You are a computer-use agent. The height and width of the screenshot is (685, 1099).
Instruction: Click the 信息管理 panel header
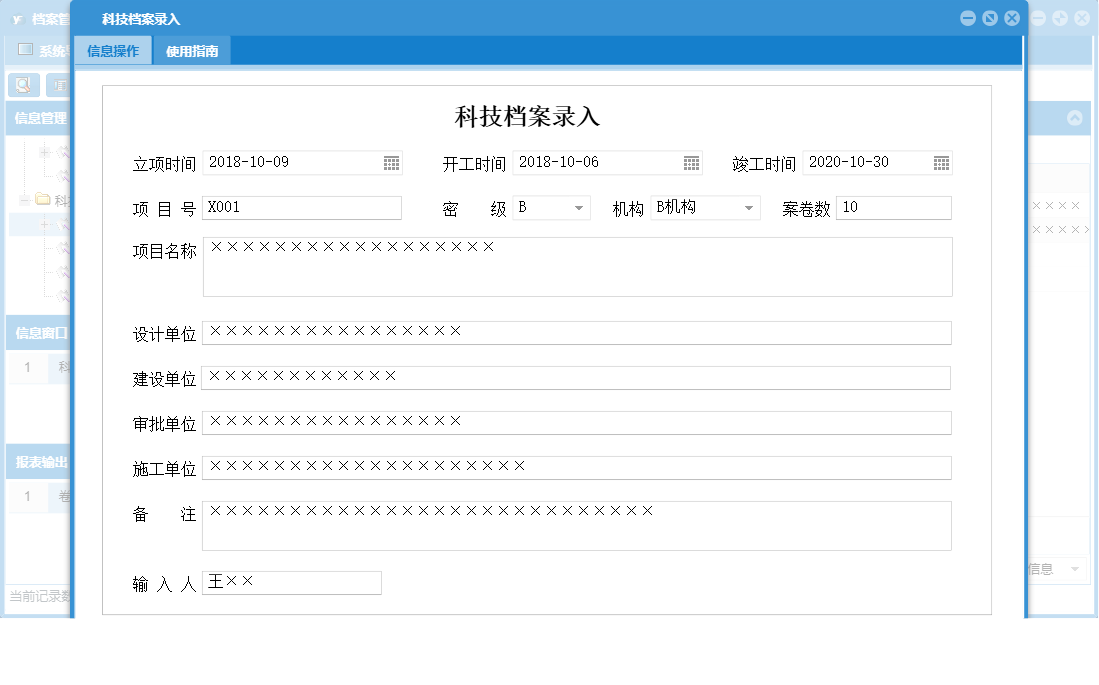click(x=38, y=117)
